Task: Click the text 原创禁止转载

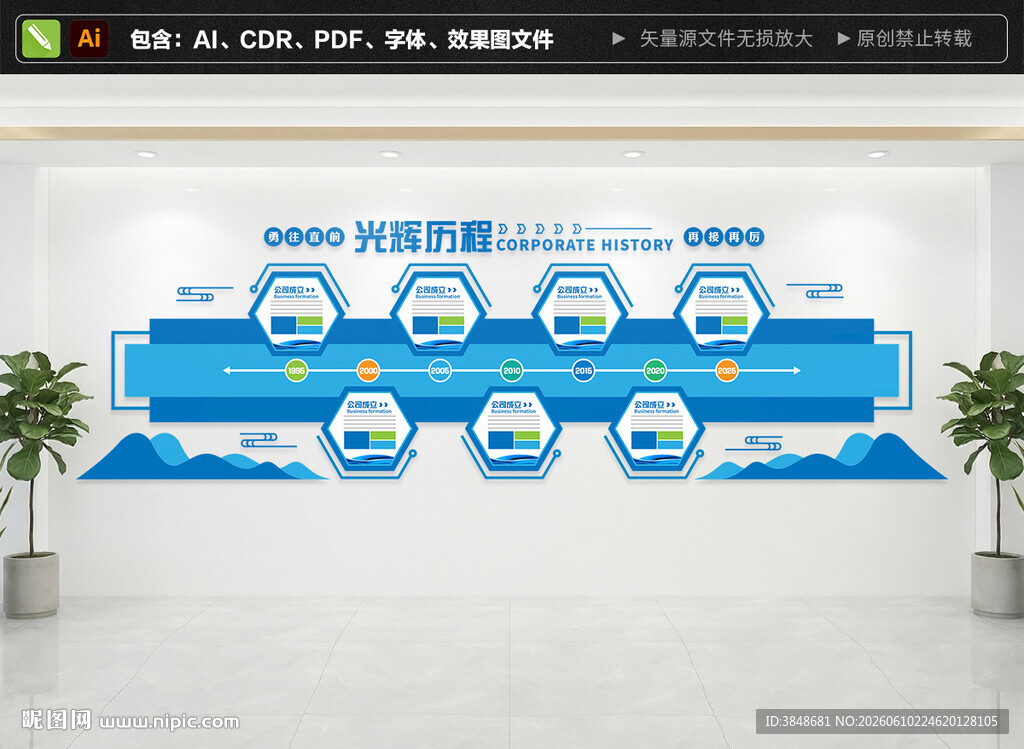Action: (914, 39)
